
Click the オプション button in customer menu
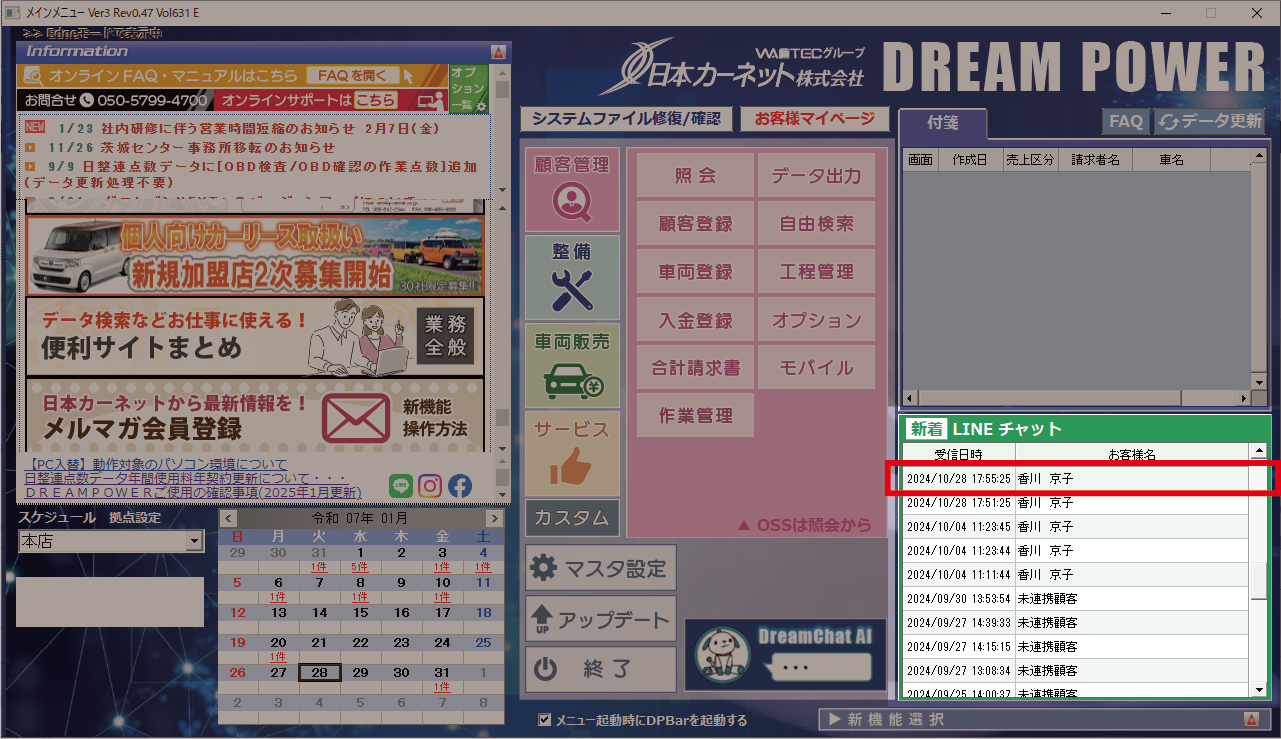point(816,320)
